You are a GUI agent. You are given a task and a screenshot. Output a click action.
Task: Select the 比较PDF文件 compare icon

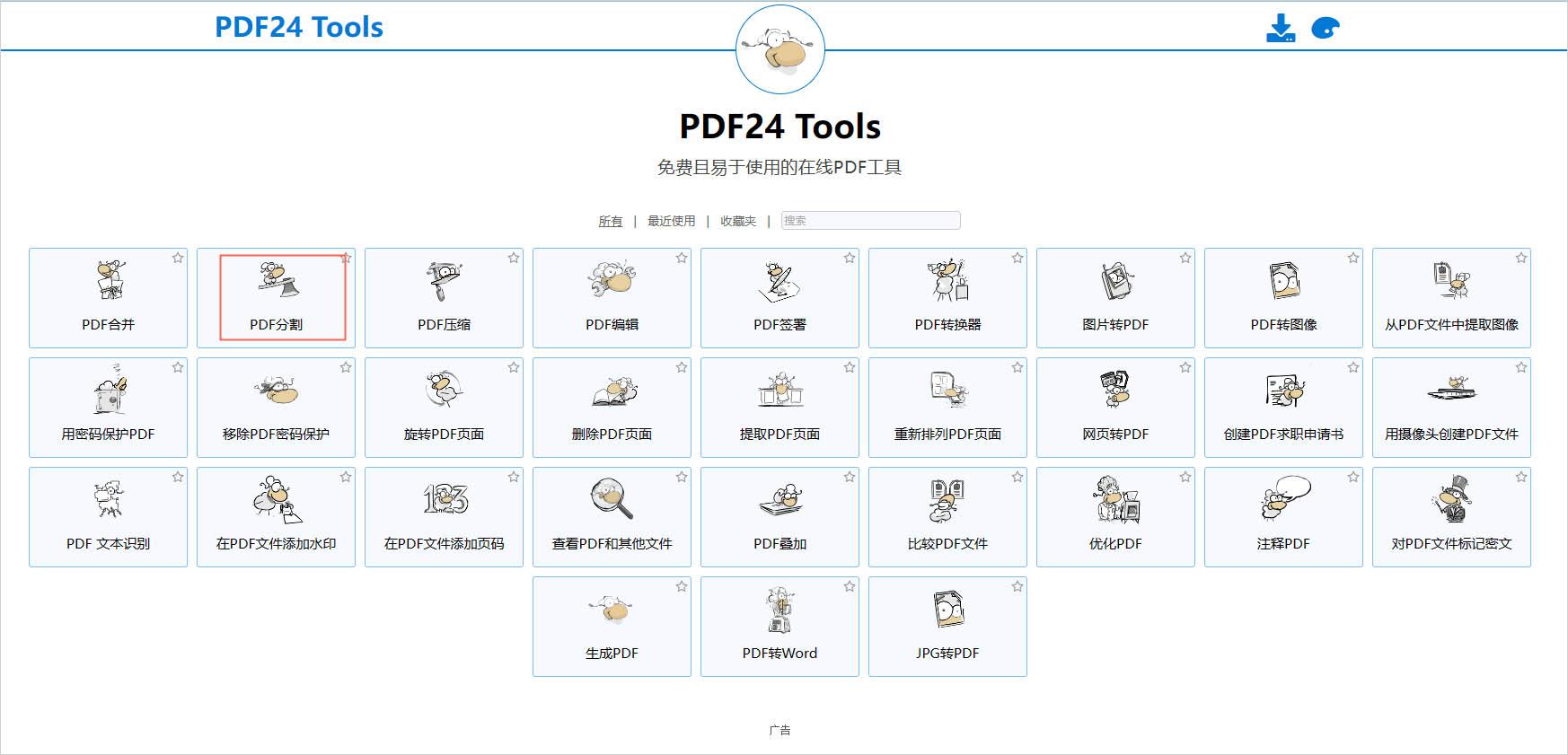click(x=947, y=500)
